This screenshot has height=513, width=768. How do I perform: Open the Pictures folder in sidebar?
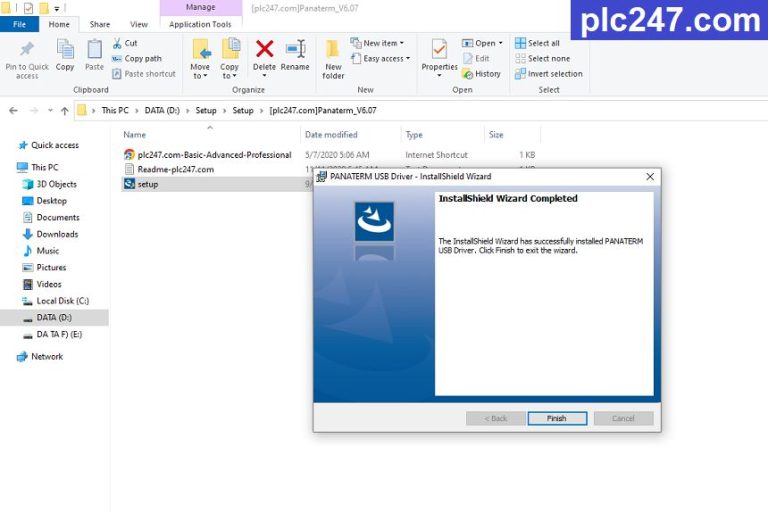(51, 267)
